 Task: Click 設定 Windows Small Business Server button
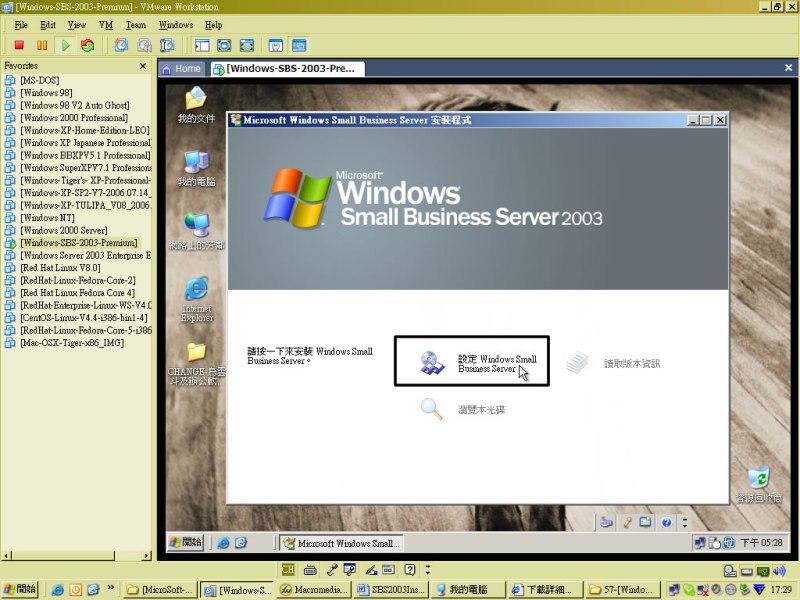click(x=472, y=361)
